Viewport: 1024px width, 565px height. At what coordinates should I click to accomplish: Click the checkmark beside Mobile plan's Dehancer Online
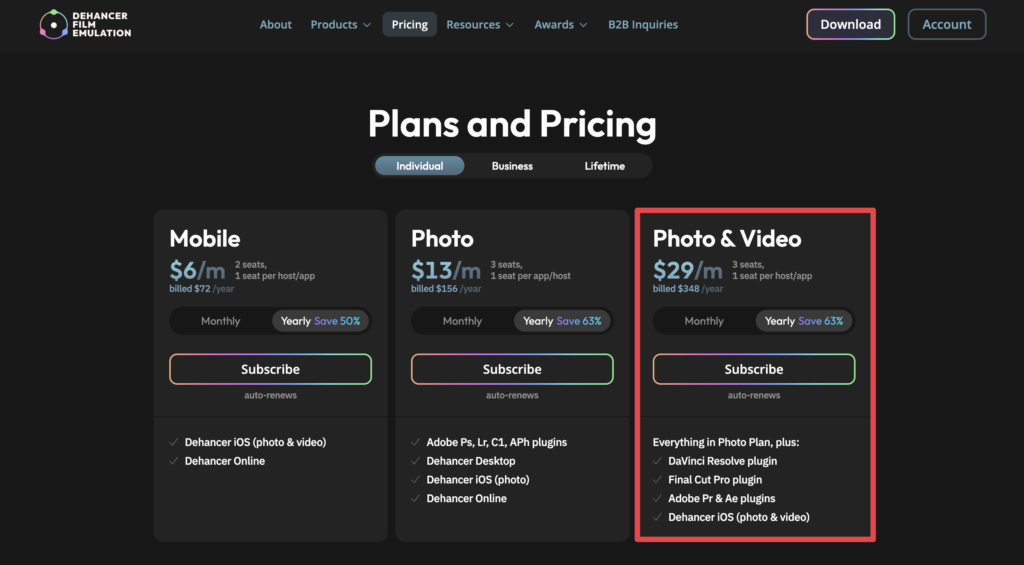(174, 461)
